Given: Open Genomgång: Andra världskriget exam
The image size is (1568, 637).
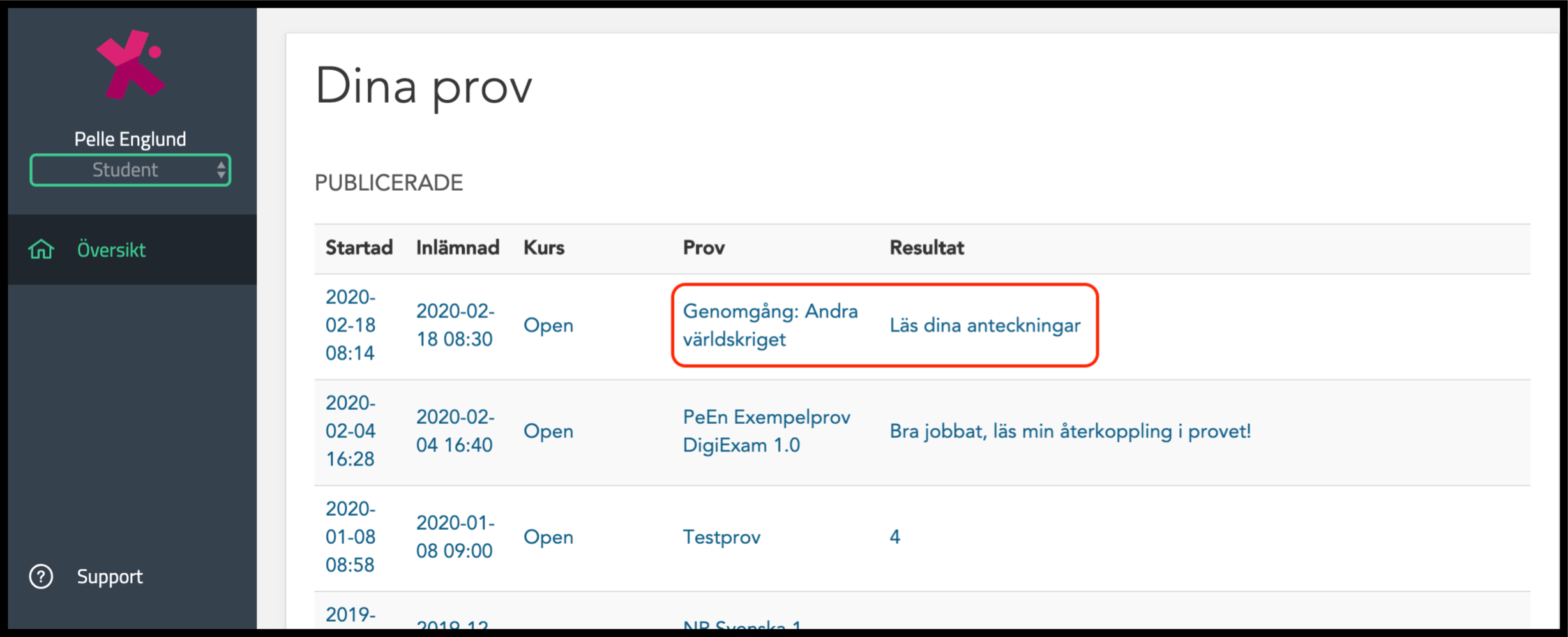Looking at the screenshot, I should pyautogui.click(x=770, y=325).
